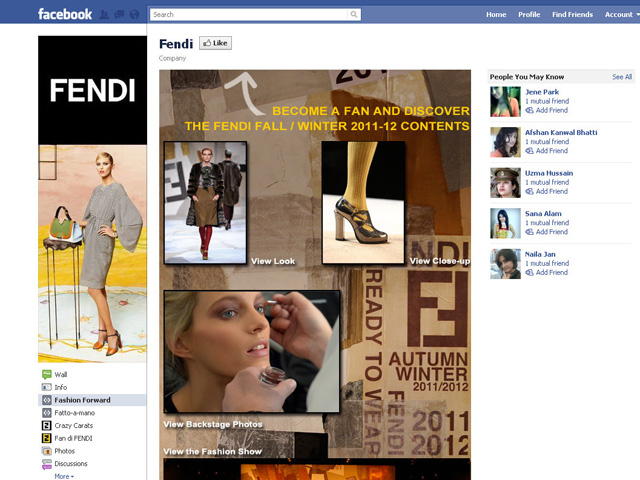Open Find Friends in top navigation
This screenshot has width=640, height=480.
point(572,15)
